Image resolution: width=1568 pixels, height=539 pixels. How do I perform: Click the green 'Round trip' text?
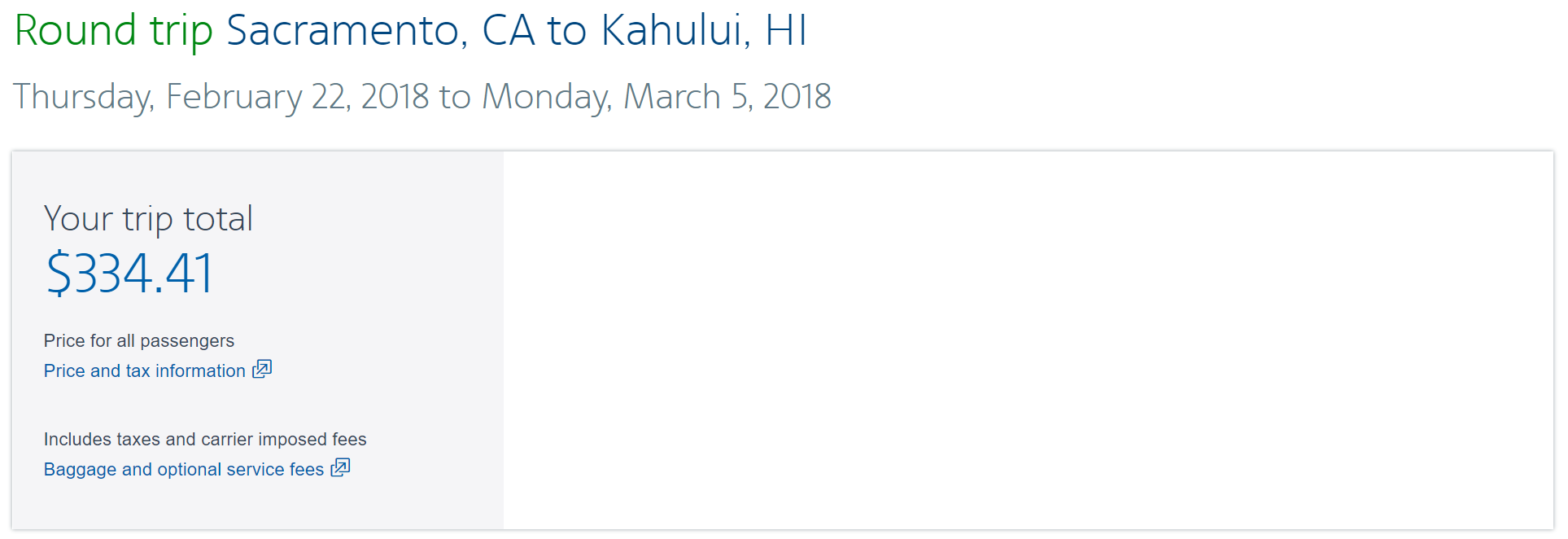point(113,31)
